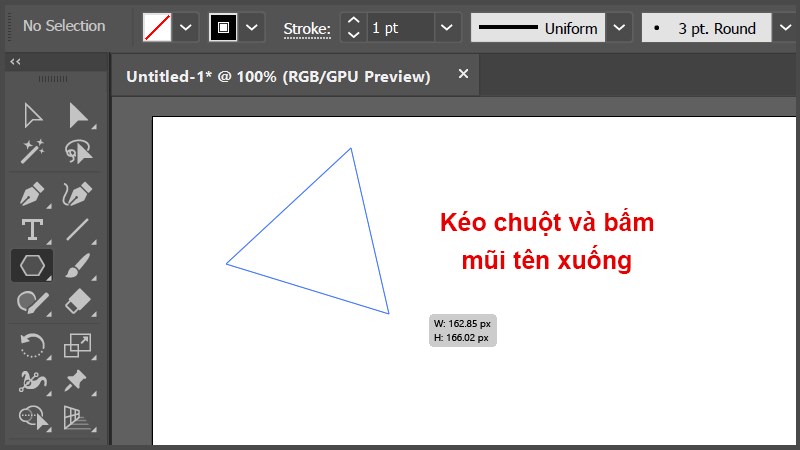The height and width of the screenshot is (450, 800).
Task: Click the Stroke color swatch (black)
Action: coord(223,27)
